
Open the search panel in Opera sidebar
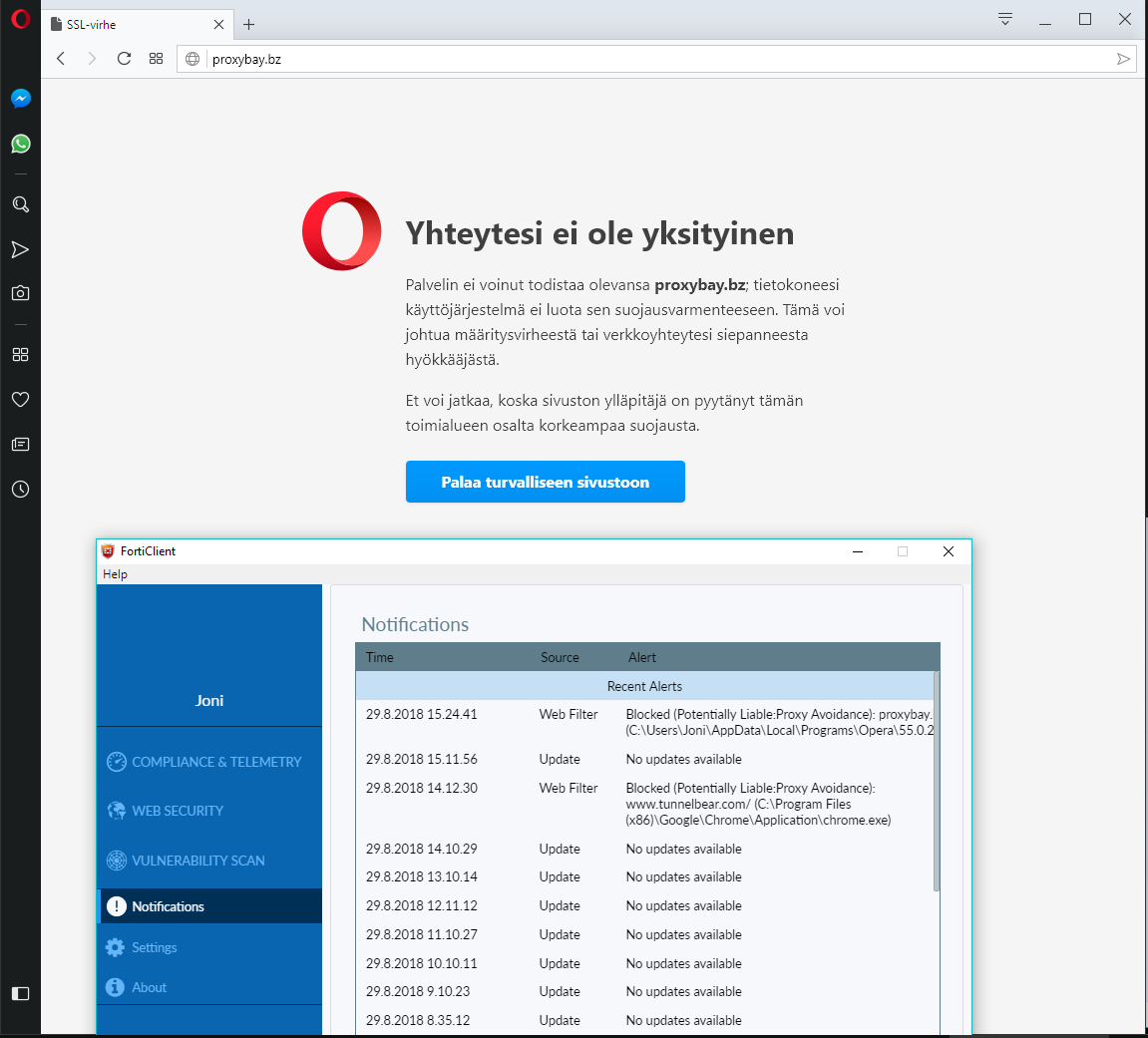tap(21, 204)
